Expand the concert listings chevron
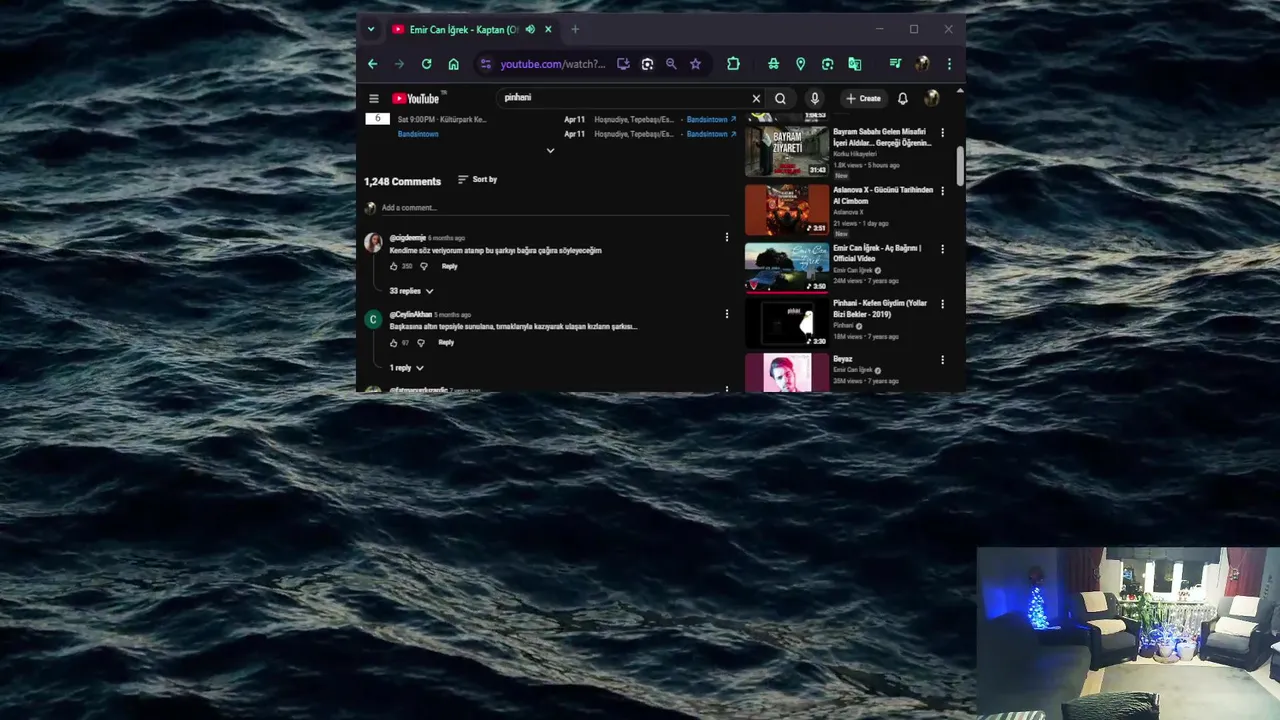Viewport: 1280px width, 720px height. [x=550, y=151]
